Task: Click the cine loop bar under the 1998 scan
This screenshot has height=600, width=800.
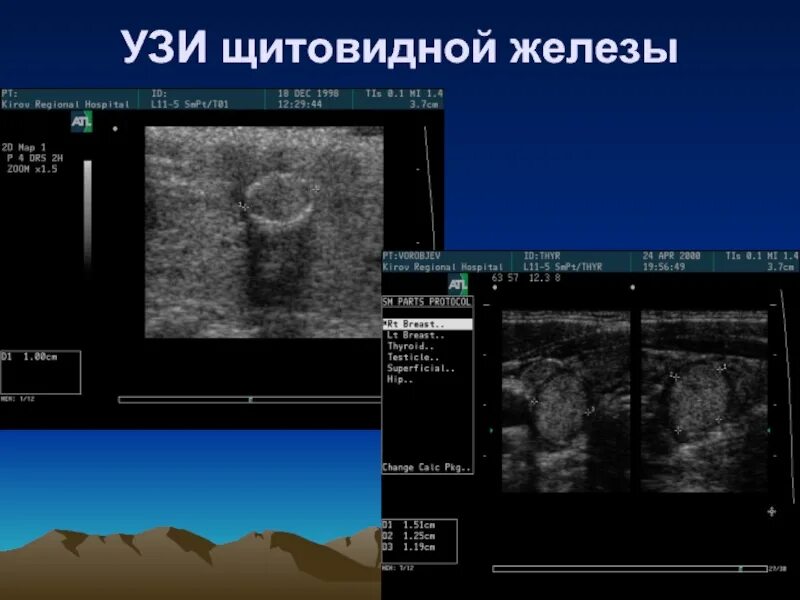Action: (250, 400)
